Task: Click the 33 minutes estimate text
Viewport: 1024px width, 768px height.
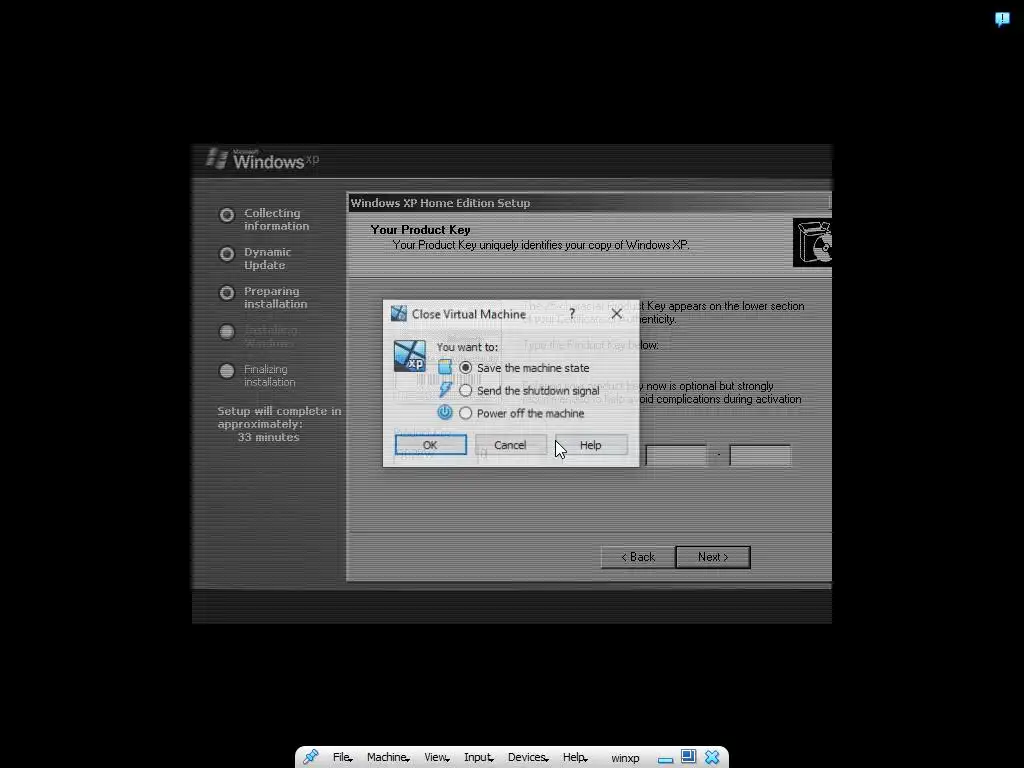Action: point(268,437)
